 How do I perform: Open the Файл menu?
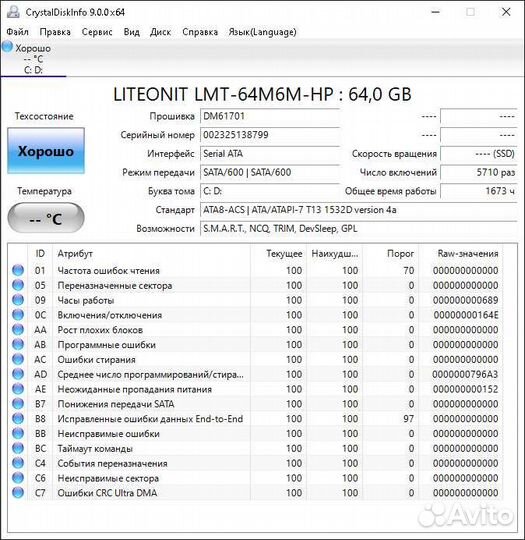click(17, 32)
